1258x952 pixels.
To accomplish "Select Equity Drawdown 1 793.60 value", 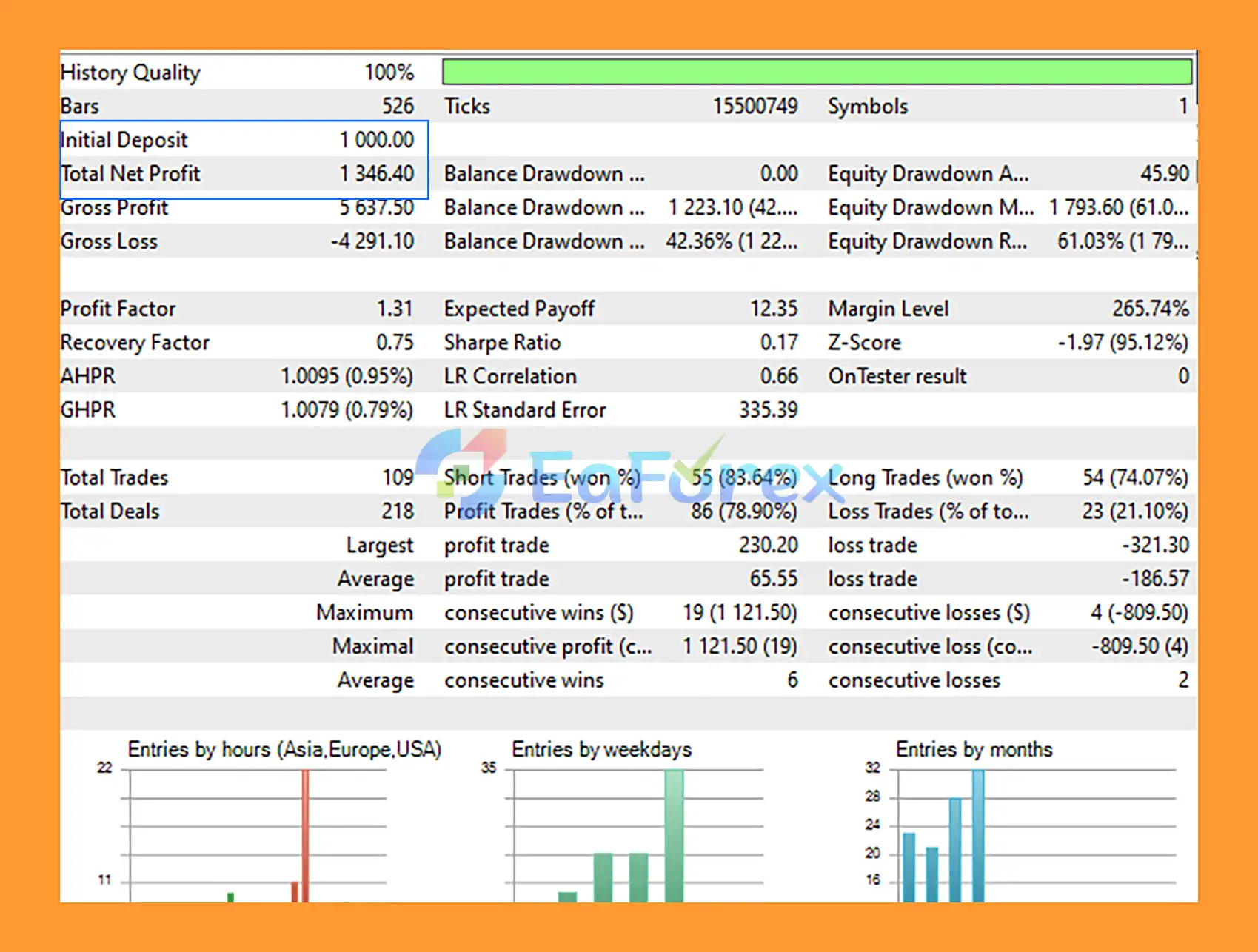I will [1119, 207].
